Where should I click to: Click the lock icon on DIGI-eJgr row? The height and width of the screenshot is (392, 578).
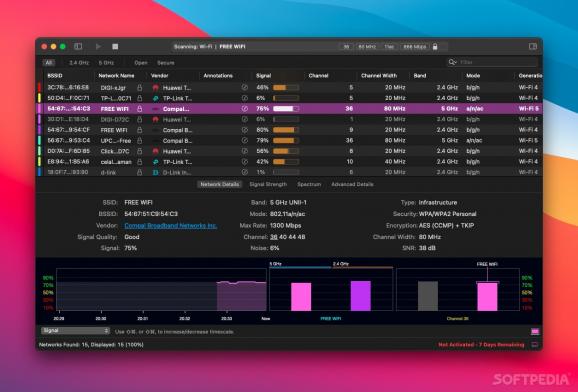[x=140, y=87]
